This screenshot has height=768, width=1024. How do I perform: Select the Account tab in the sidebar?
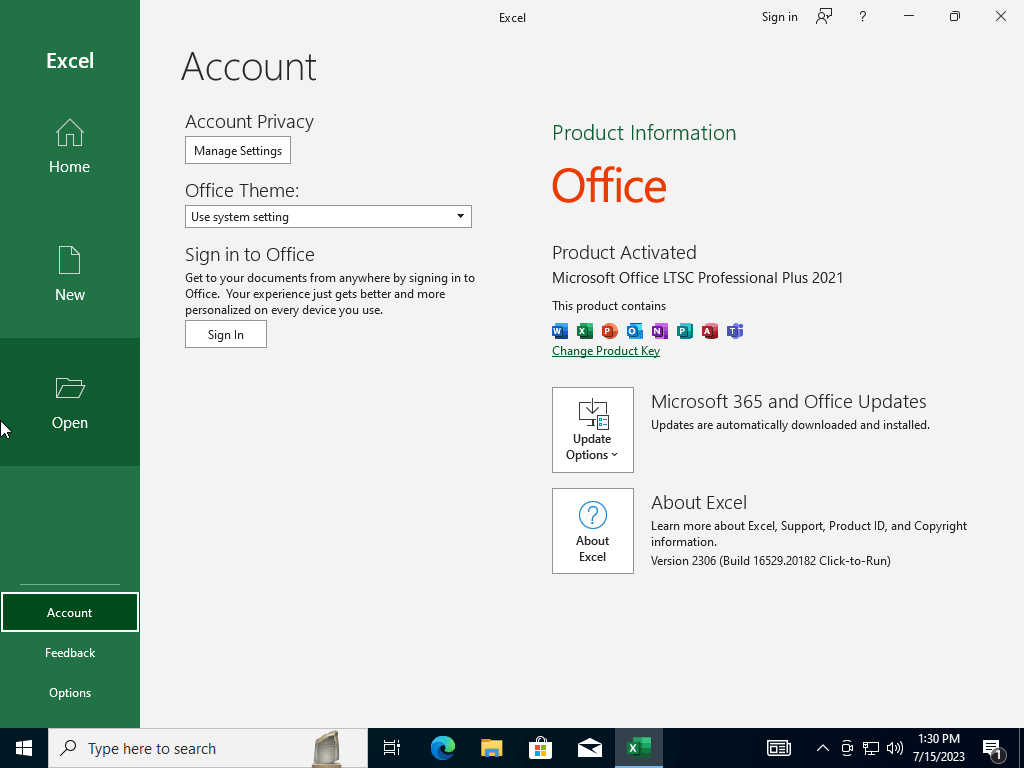point(69,613)
